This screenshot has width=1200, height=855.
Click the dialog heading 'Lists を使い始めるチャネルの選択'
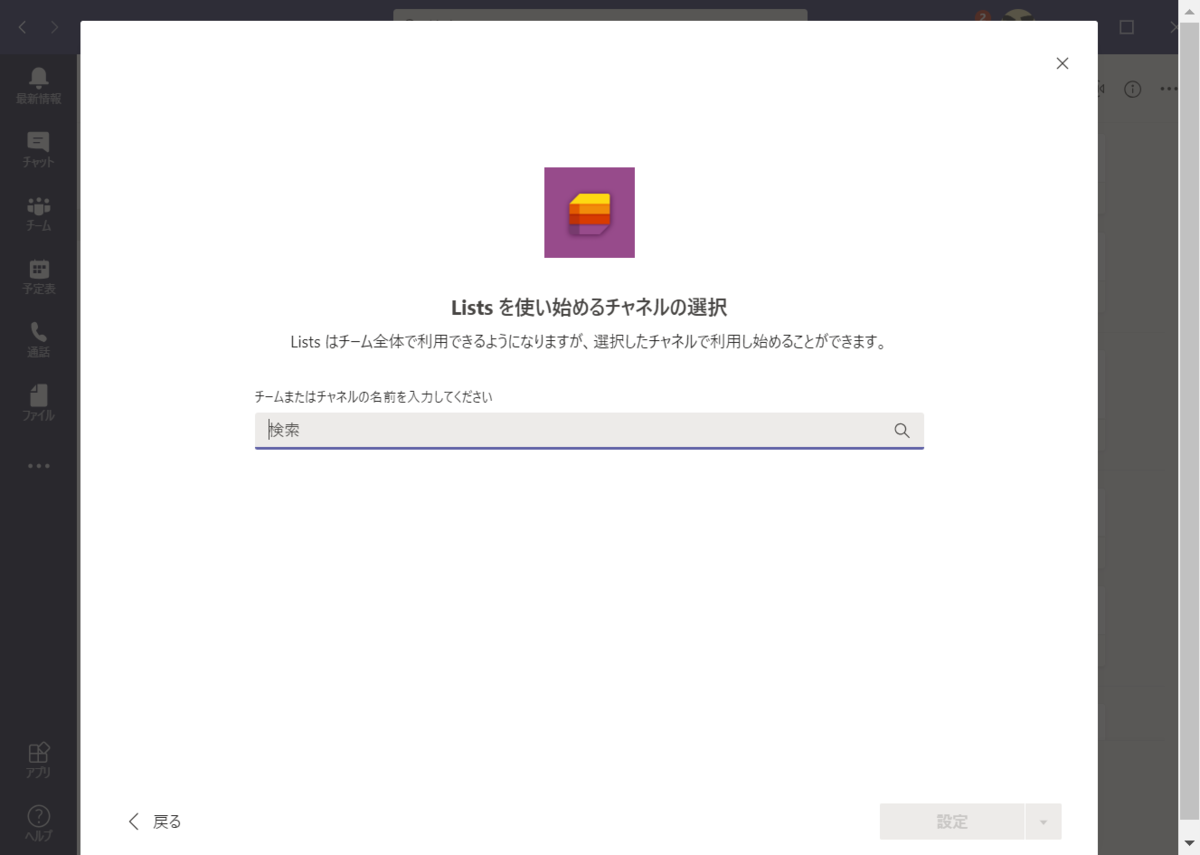coord(589,307)
